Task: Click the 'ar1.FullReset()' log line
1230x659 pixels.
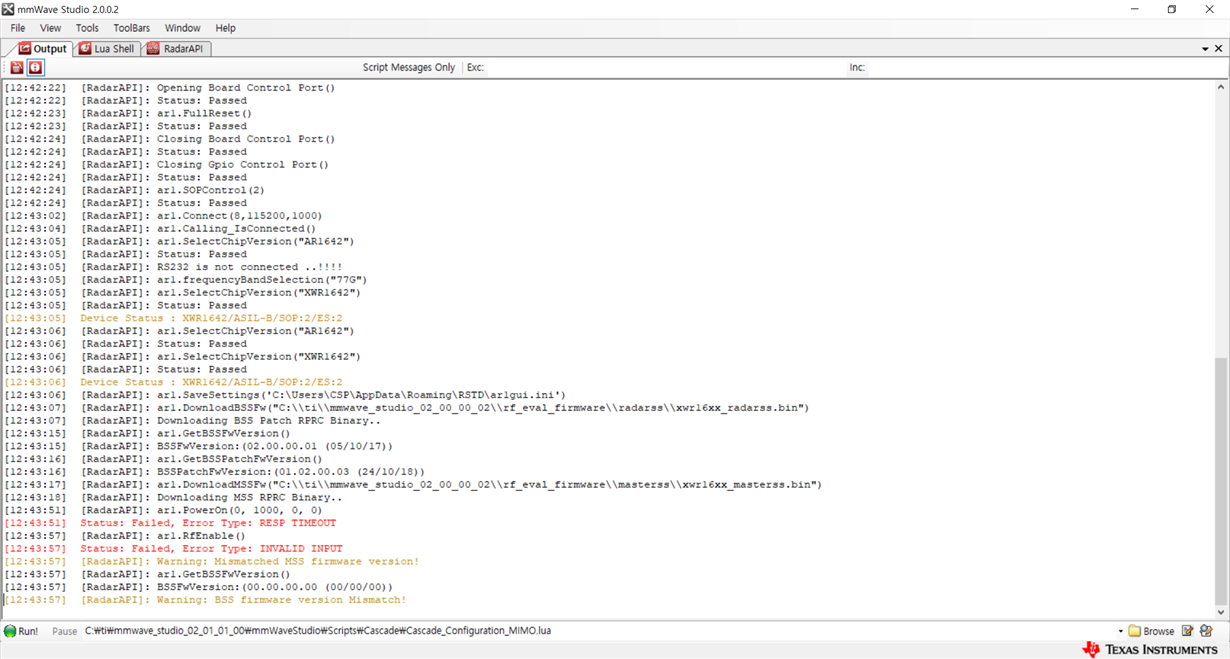Action: click(x=128, y=114)
